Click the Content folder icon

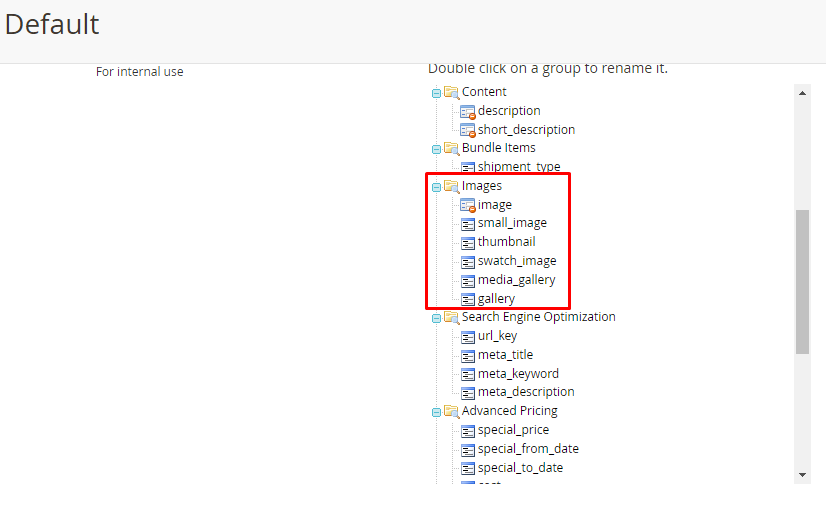click(451, 92)
